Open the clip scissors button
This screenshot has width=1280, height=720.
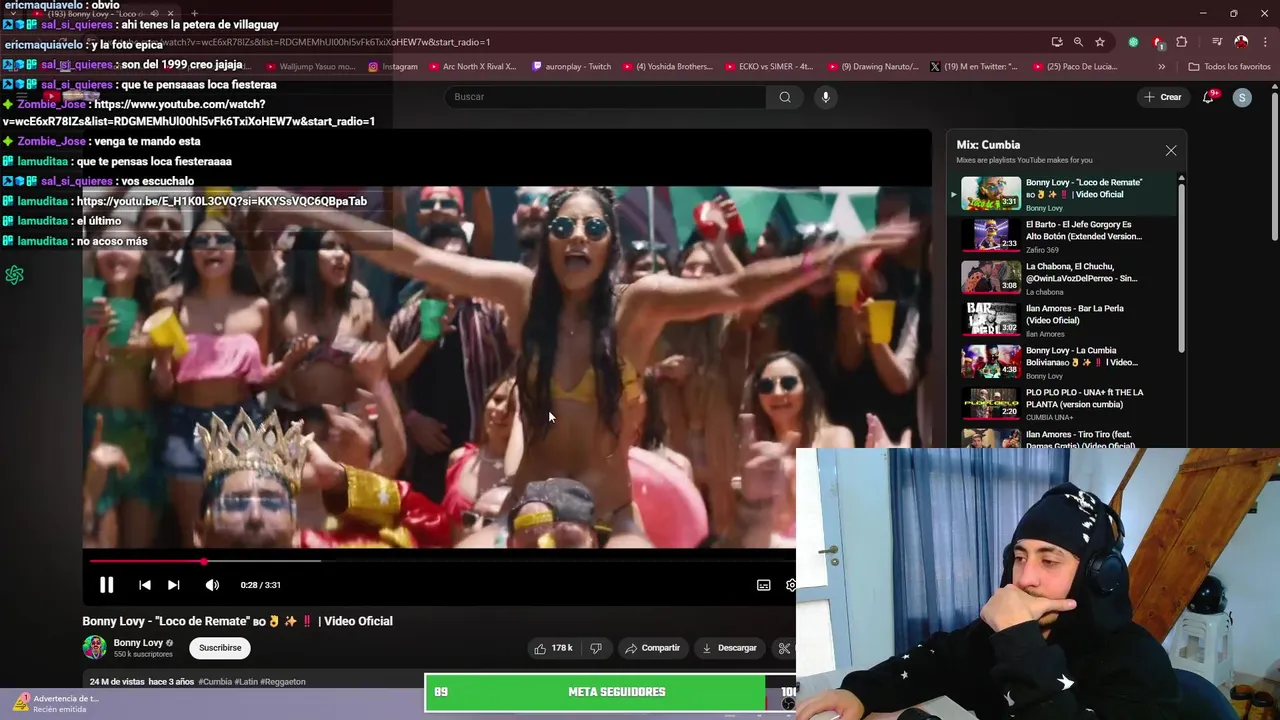click(784, 648)
